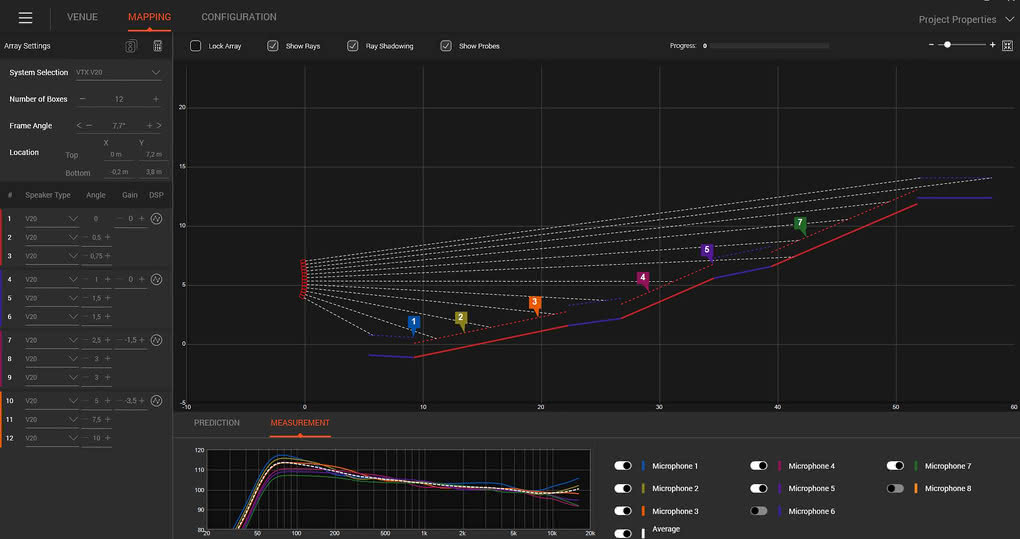Enable Microphone 8 toggle
Viewport: 1020px width, 539px height.
[895, 488]
